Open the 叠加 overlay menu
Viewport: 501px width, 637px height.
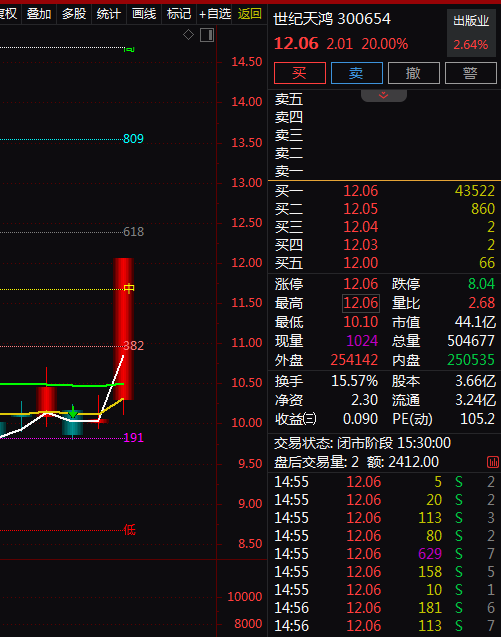(x=39, y=14)
